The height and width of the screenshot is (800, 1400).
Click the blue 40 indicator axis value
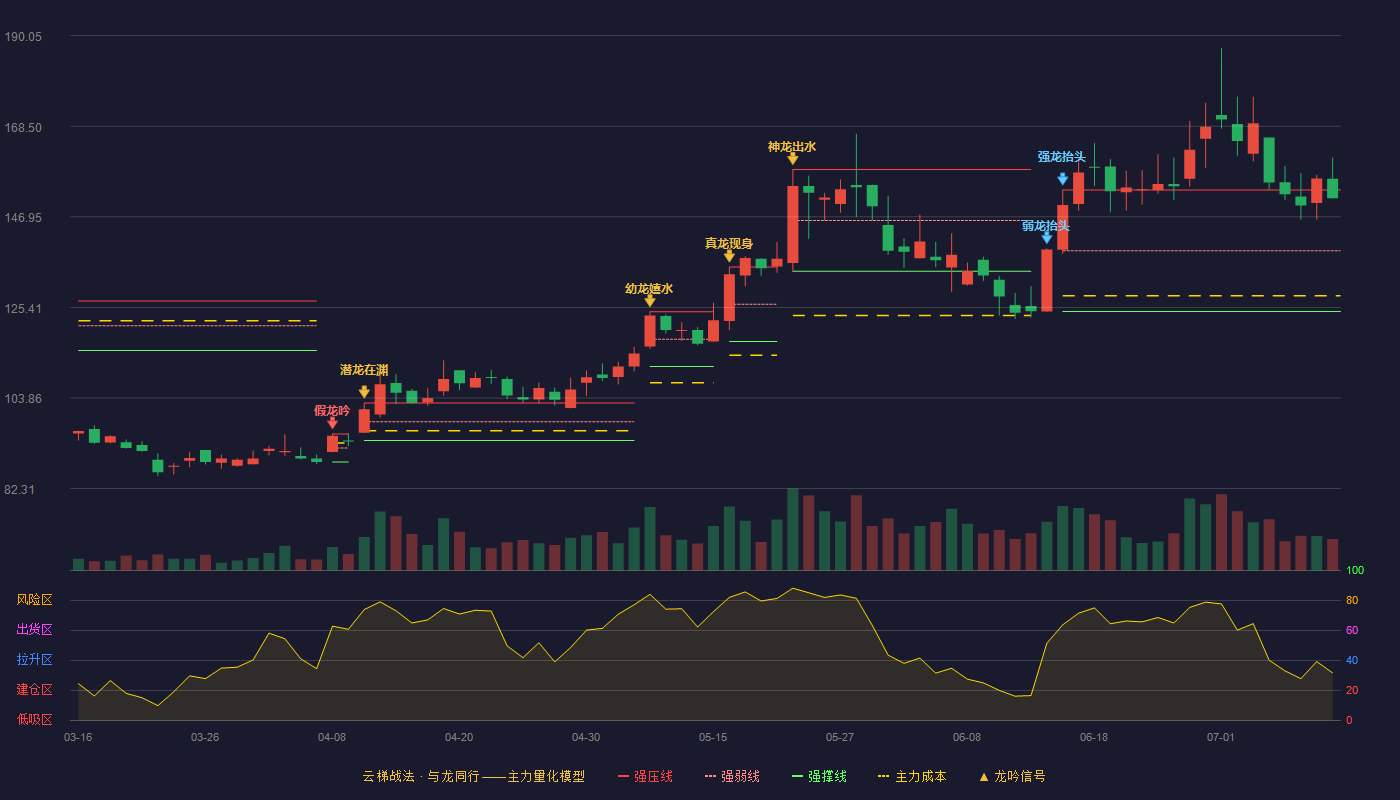tap(1352, 660)
